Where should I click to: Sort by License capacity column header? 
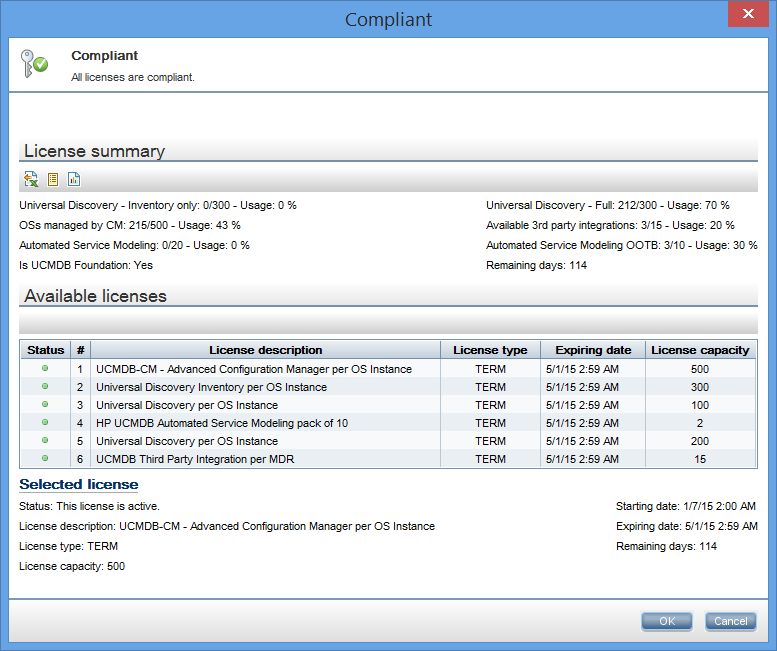[x=700, y=350]
